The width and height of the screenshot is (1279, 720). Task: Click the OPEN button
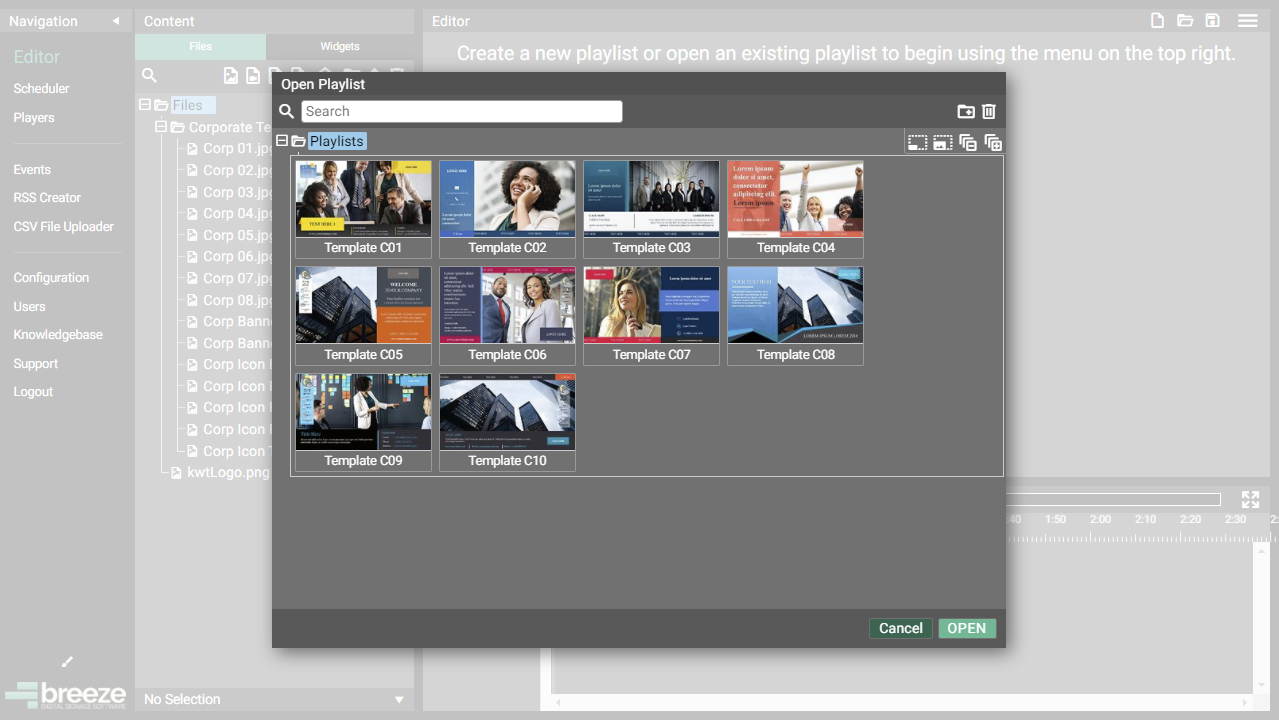click(x=967, y=628)
